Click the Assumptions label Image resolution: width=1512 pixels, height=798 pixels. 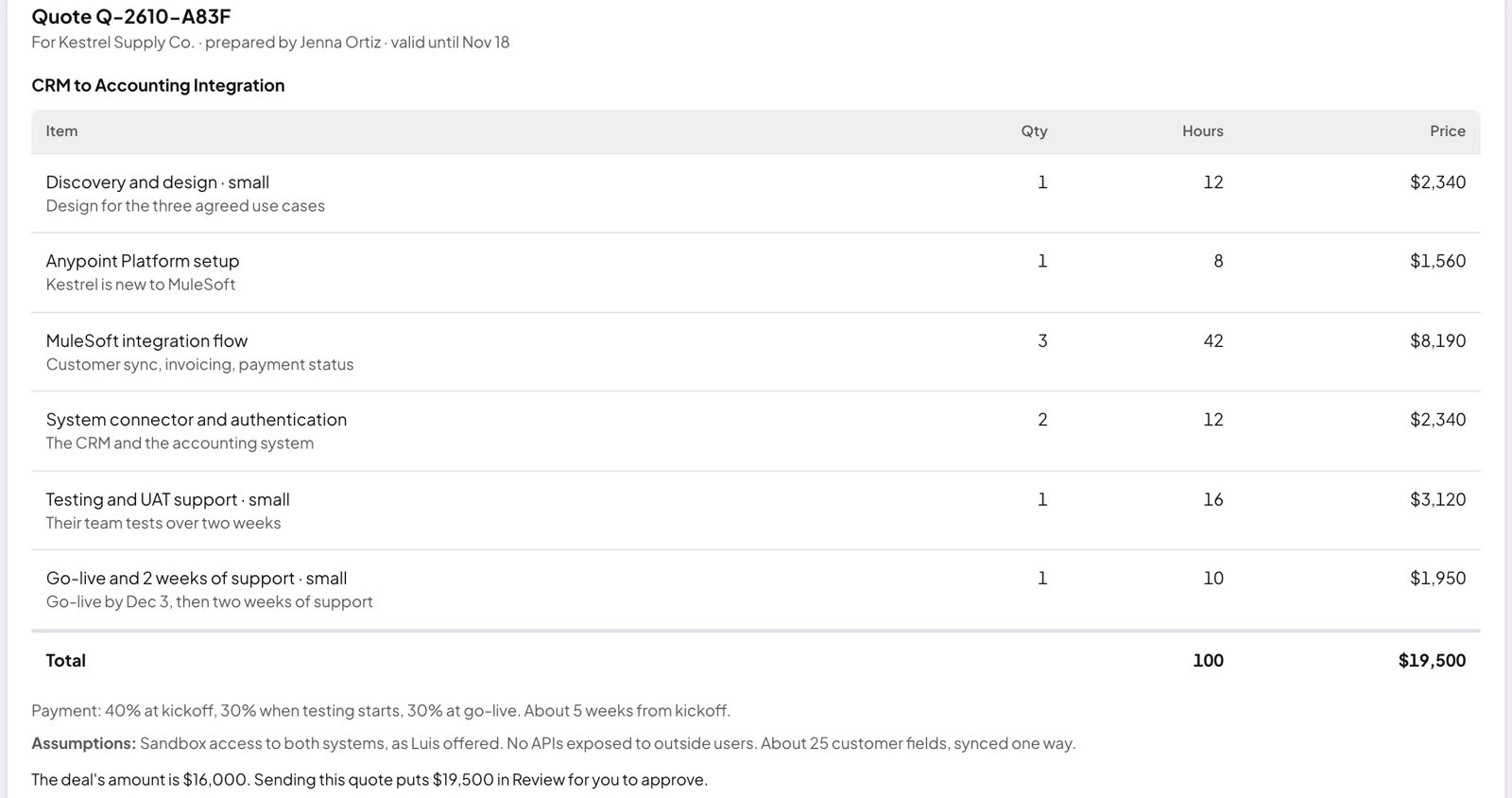tap(83, 744)
